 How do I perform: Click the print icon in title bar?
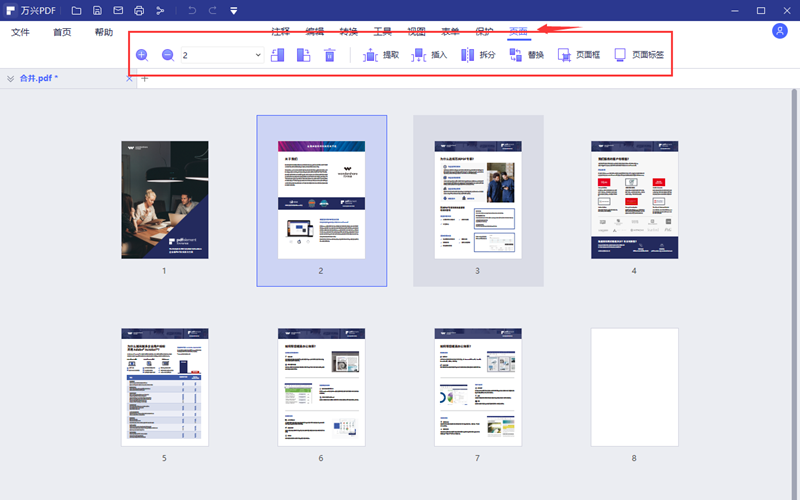(x=138, y=11)
